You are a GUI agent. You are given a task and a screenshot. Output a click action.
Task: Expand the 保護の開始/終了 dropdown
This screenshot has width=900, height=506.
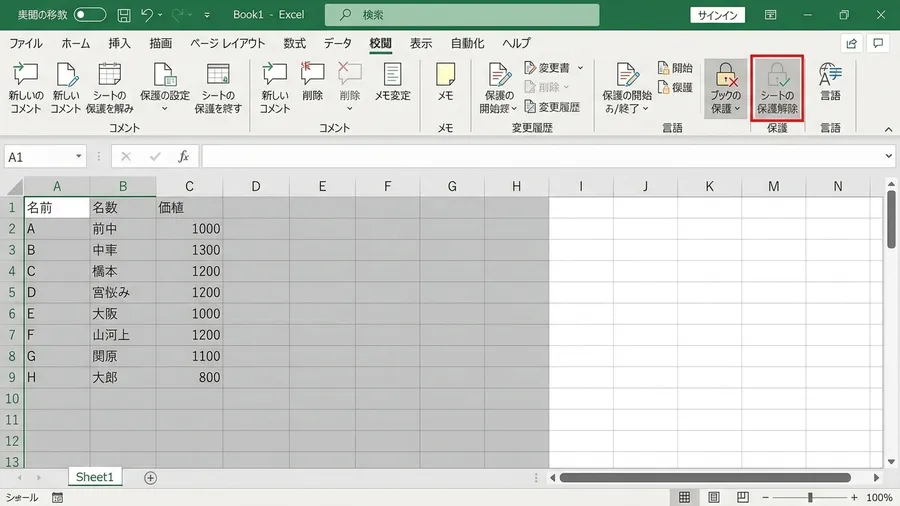646,108
